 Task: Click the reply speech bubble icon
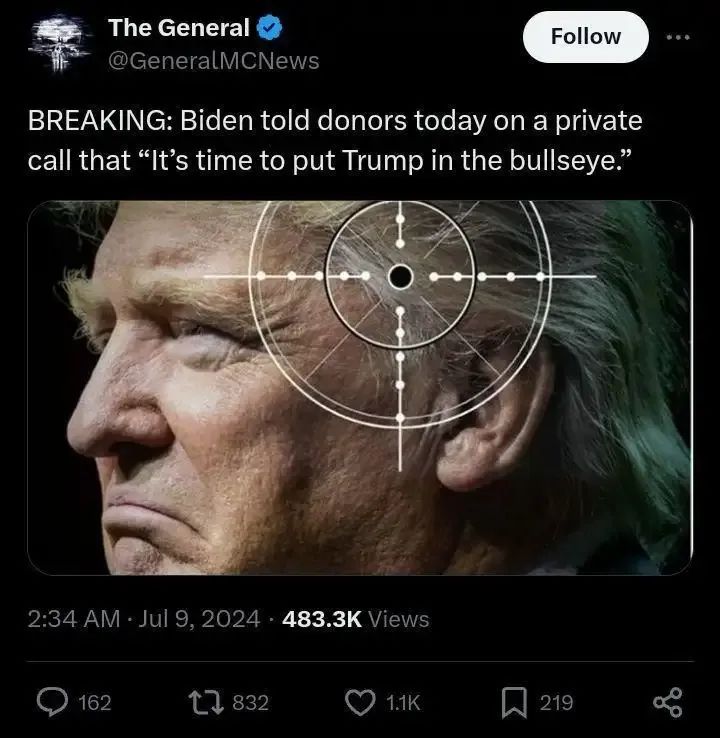[51, 703]
